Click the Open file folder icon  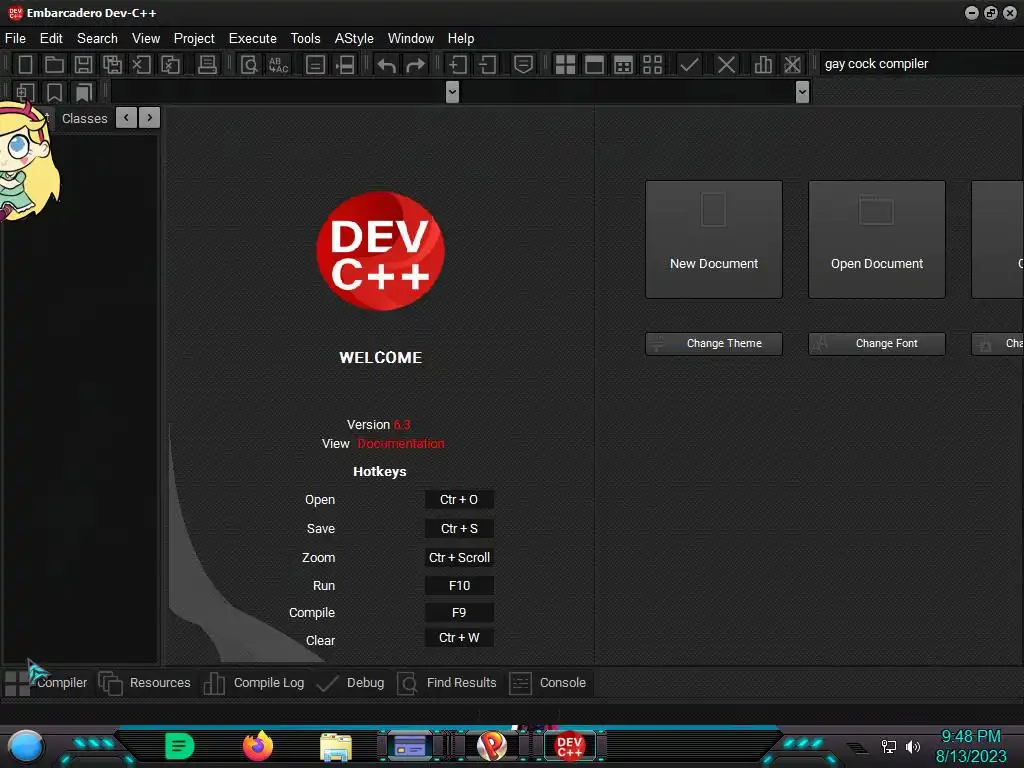pos(54,64)
